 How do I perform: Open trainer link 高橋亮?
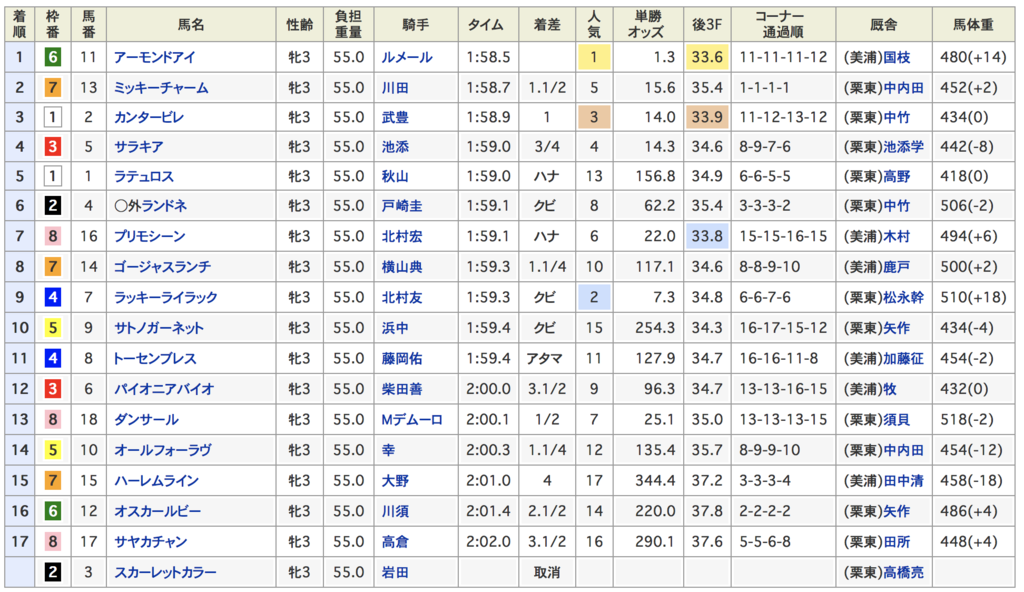(903, 572)
